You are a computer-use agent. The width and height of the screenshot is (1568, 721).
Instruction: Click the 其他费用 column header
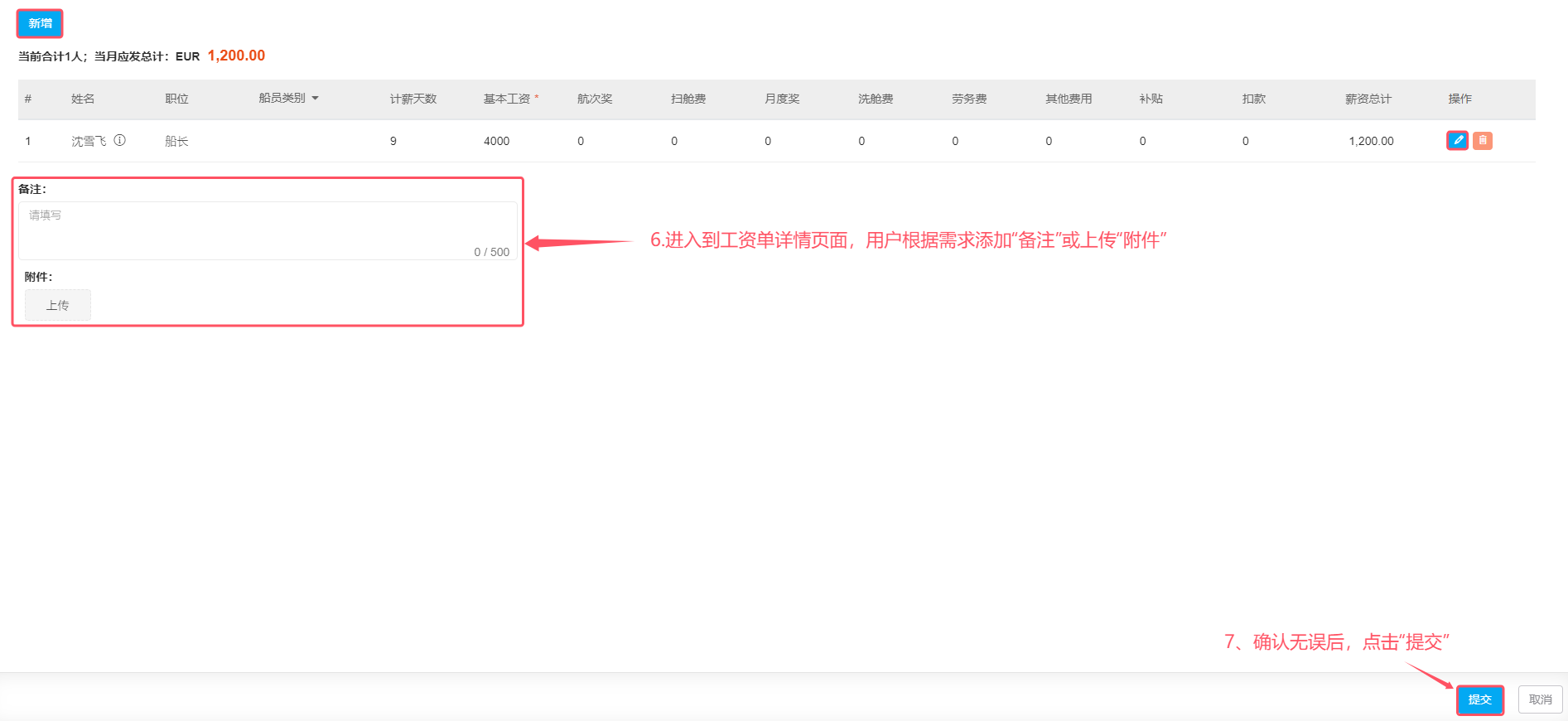(1069, 99)
